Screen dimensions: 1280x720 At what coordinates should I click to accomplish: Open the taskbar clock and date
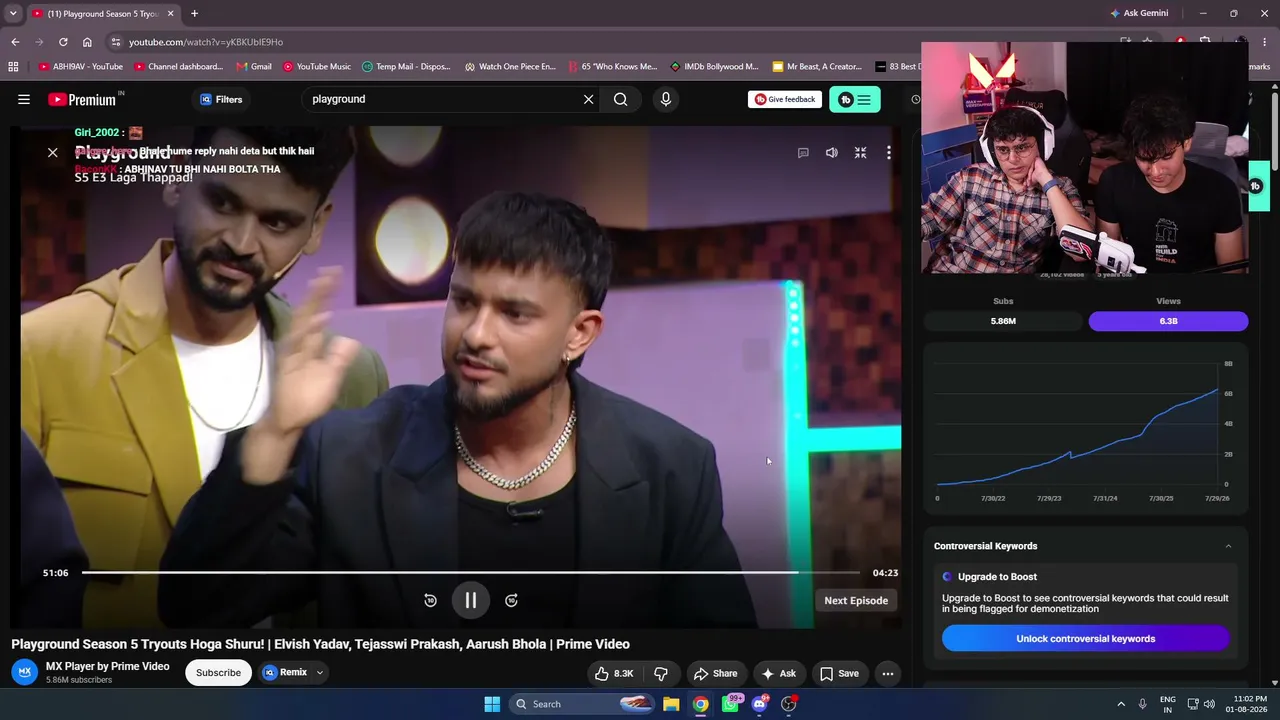(1250, 704)
